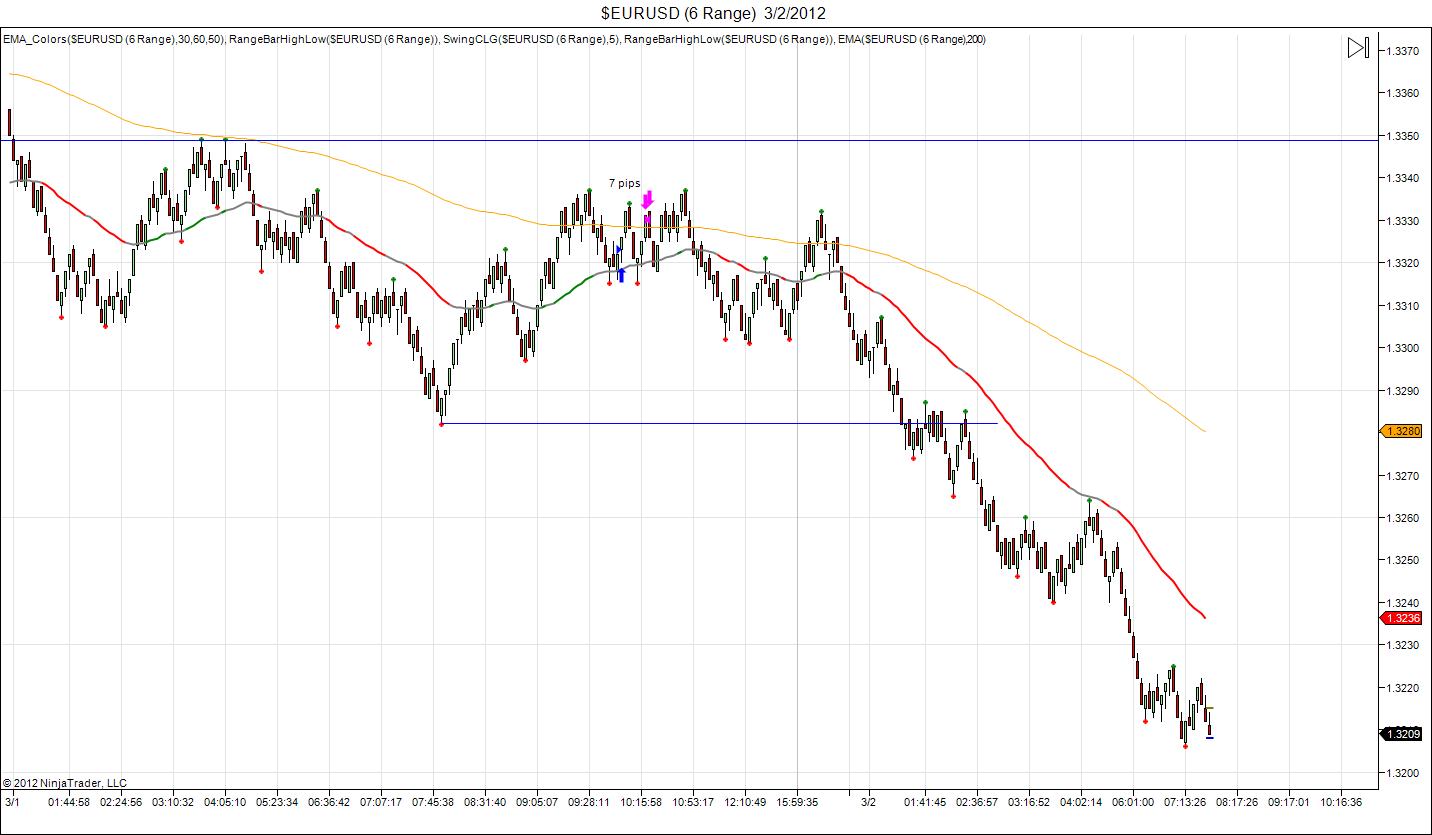Image resolution: width=1432 pixels, height=835 pixels.
Task: Click the 1.3300 price axis label
Action: coord(1401,348)
